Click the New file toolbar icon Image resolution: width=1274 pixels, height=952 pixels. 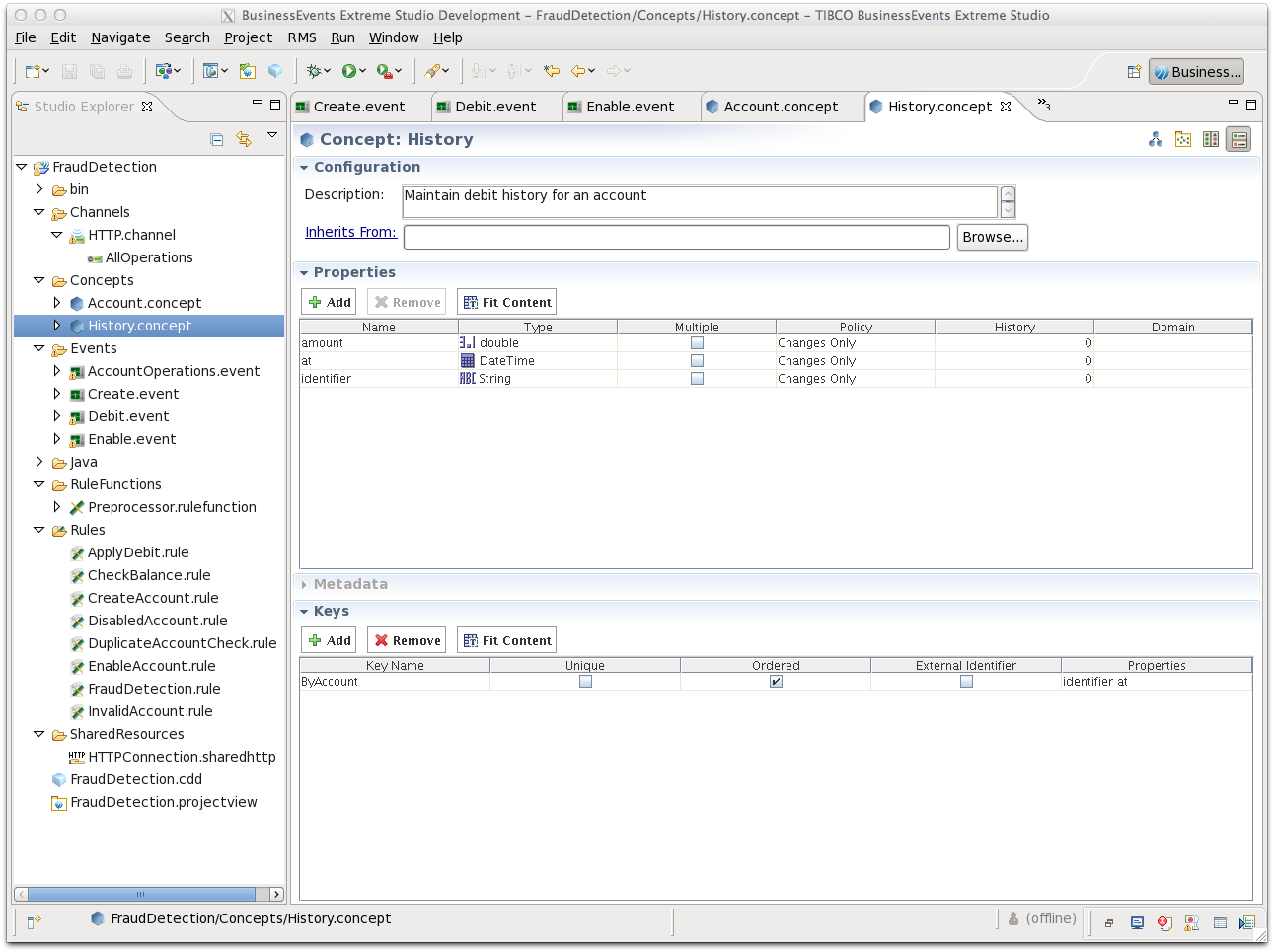(x=34, y=71)
